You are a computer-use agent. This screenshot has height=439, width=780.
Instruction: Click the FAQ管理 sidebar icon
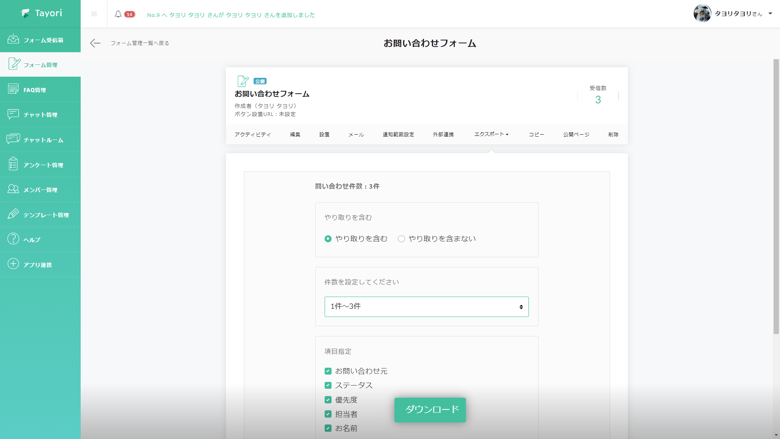tap(13, 90)
